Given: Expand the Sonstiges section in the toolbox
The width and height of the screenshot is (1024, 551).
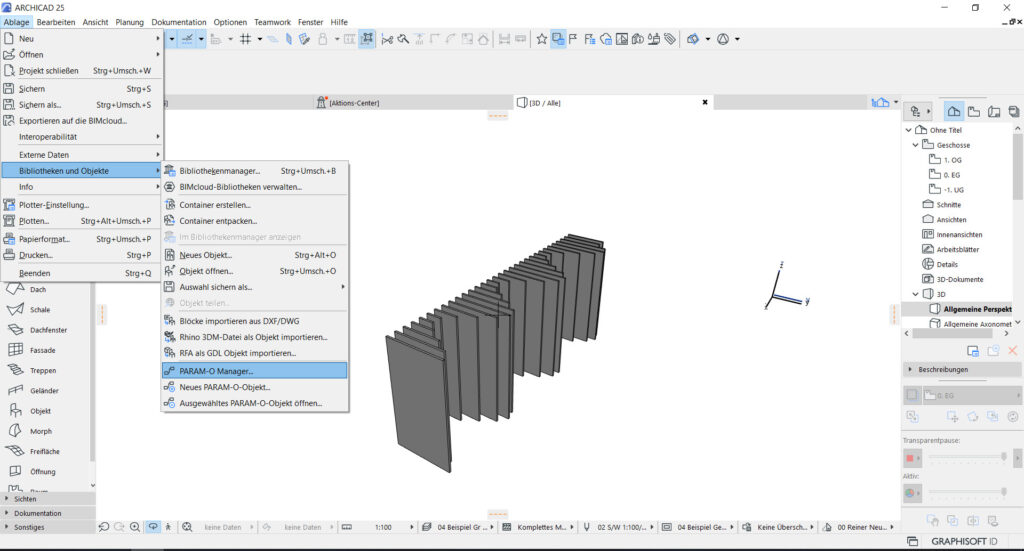Looking at the screenshot, I should [x=48, y=527].
